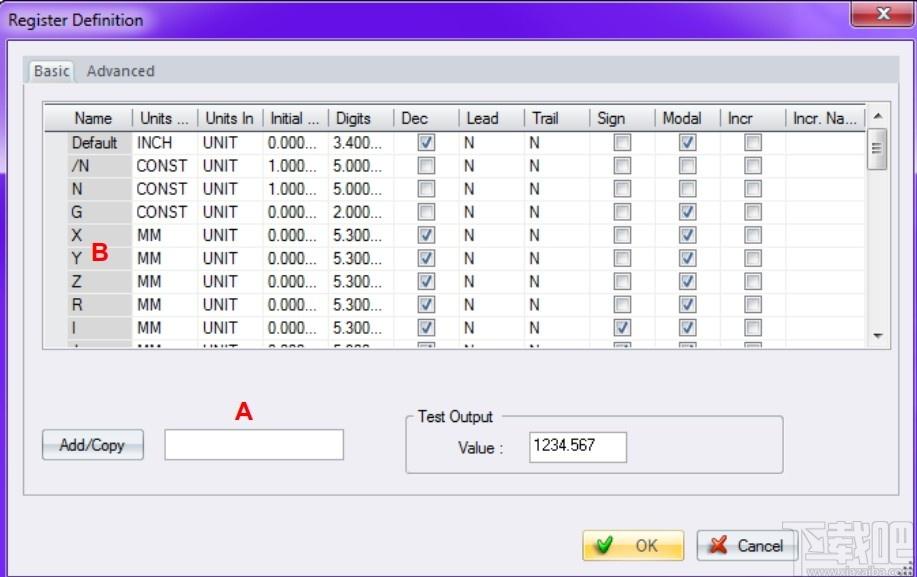Enable Incr checkbox for Z register
The image size is (917, 577).
tap(753, 281)
